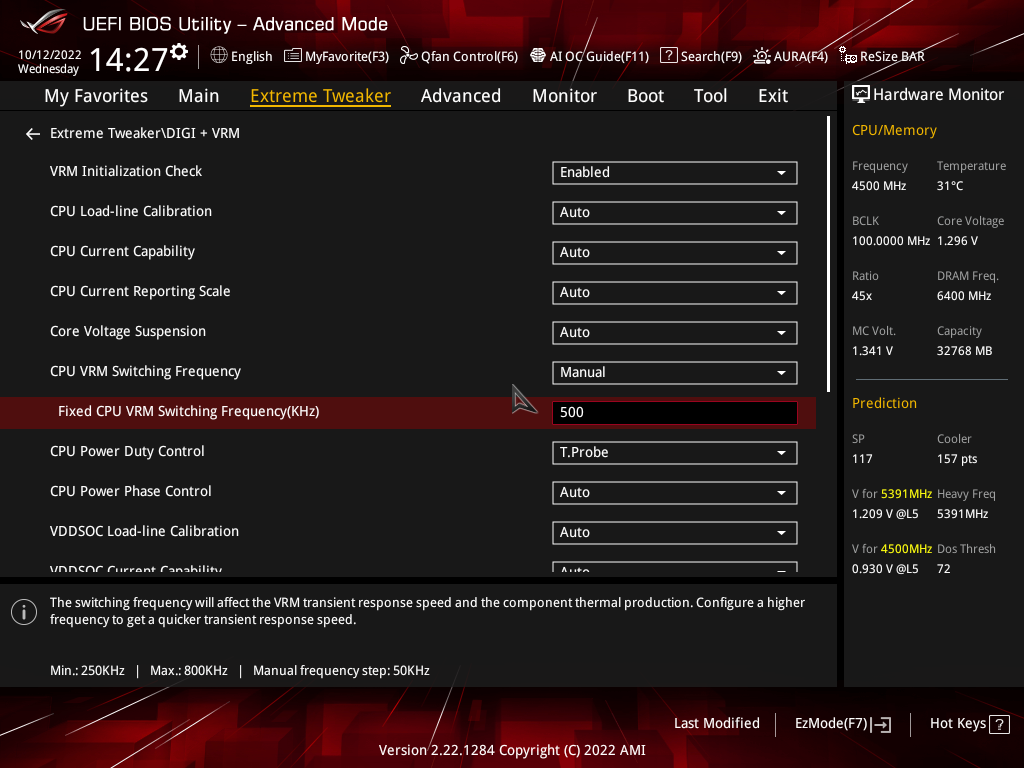
Task: Click the EzMode exit arrow icon
Action: (881, 724)
